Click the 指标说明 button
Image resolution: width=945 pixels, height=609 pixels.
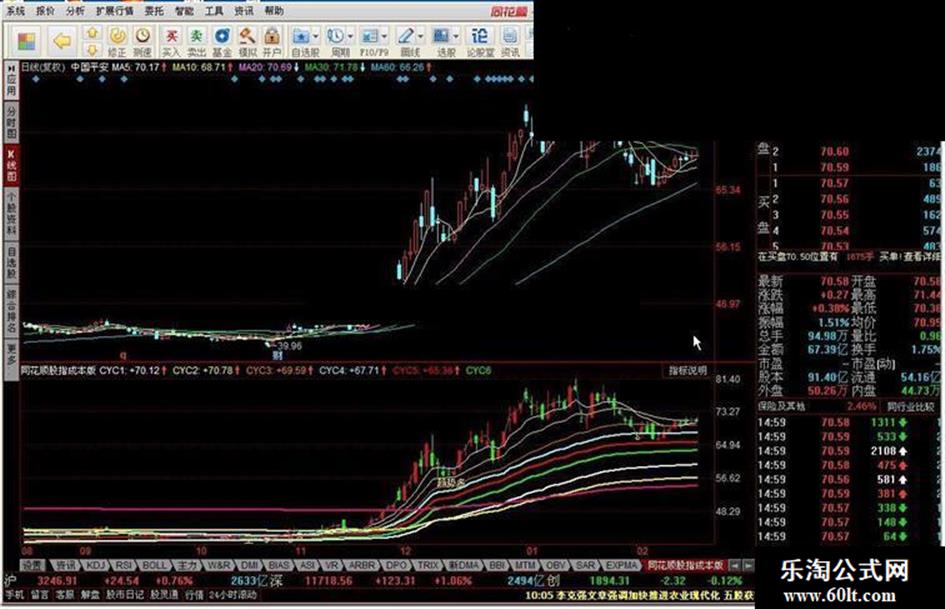(688, 370)
